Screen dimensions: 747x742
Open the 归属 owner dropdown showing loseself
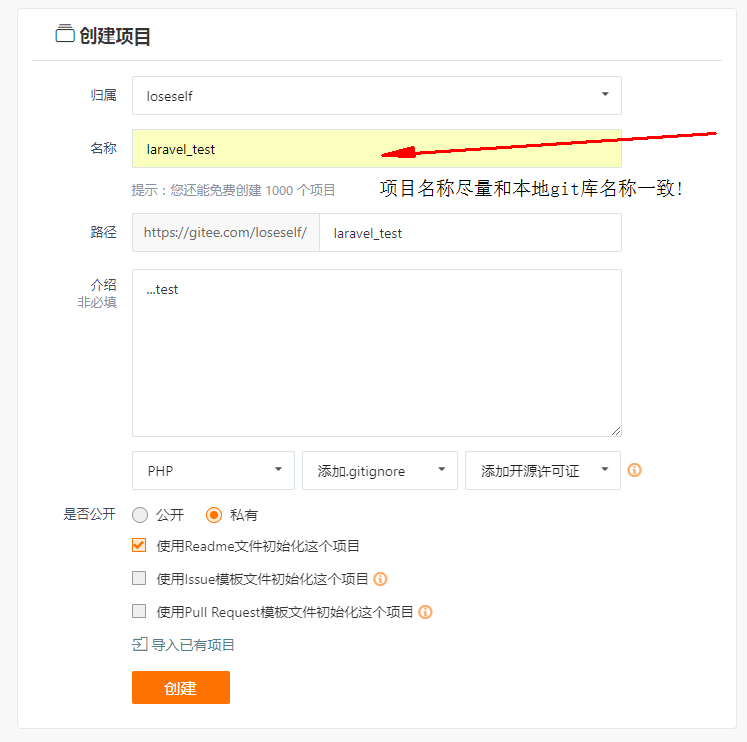point(376,95)
